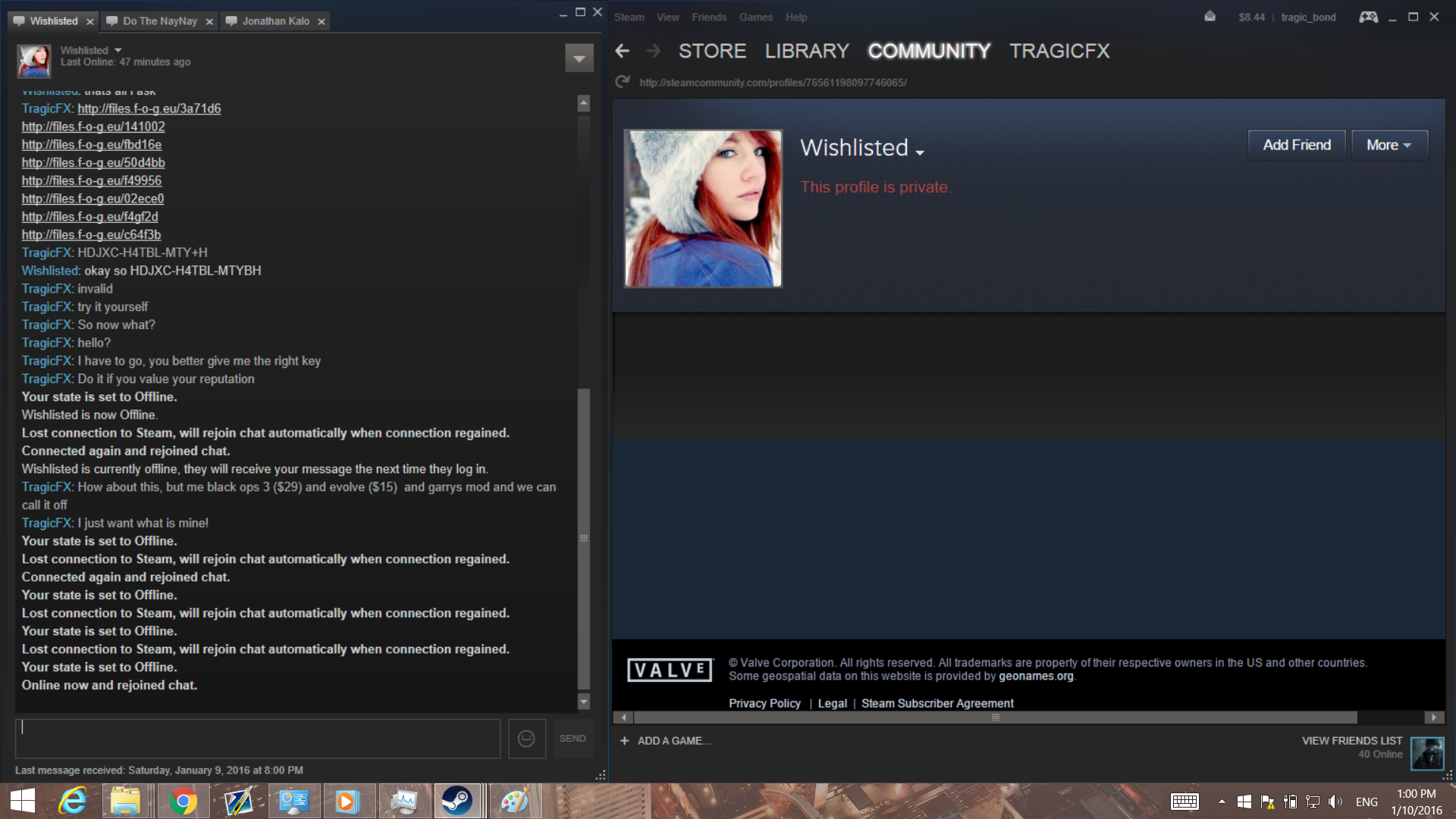Click the browser back arrow icon
The width and height of the screenshot is (1456, 819).
(623, 51)
